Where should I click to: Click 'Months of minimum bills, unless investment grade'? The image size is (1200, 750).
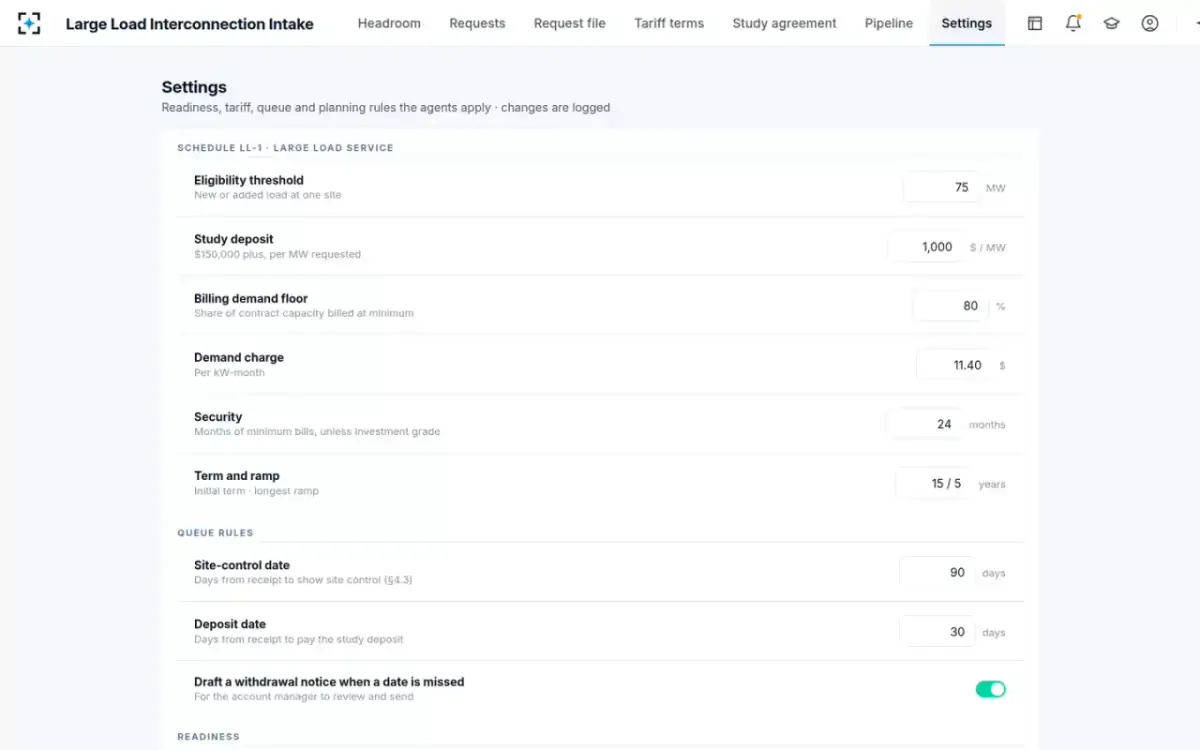317,432
